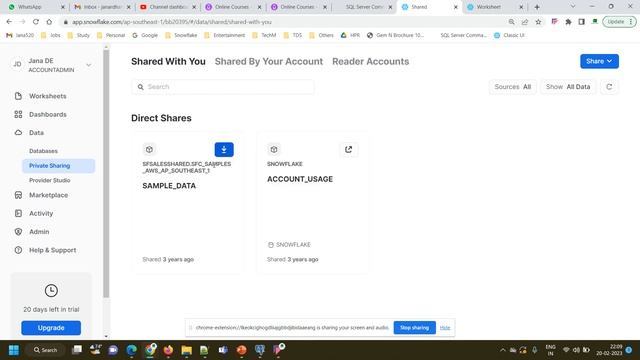Click the Chrome icon in the taskbar
The height and width of the screenshot is (360, 640).
150,350
